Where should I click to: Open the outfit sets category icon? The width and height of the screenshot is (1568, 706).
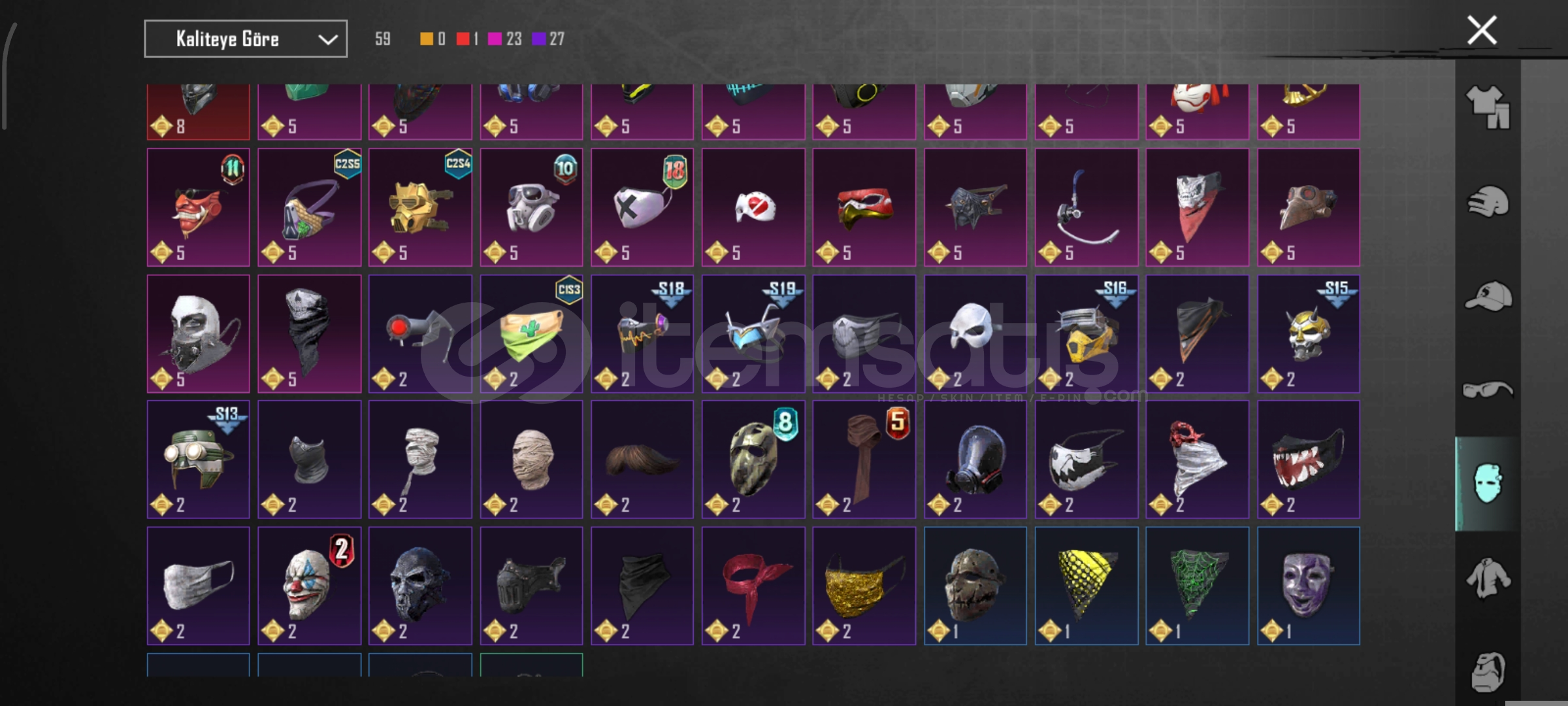pos(1488,107)
